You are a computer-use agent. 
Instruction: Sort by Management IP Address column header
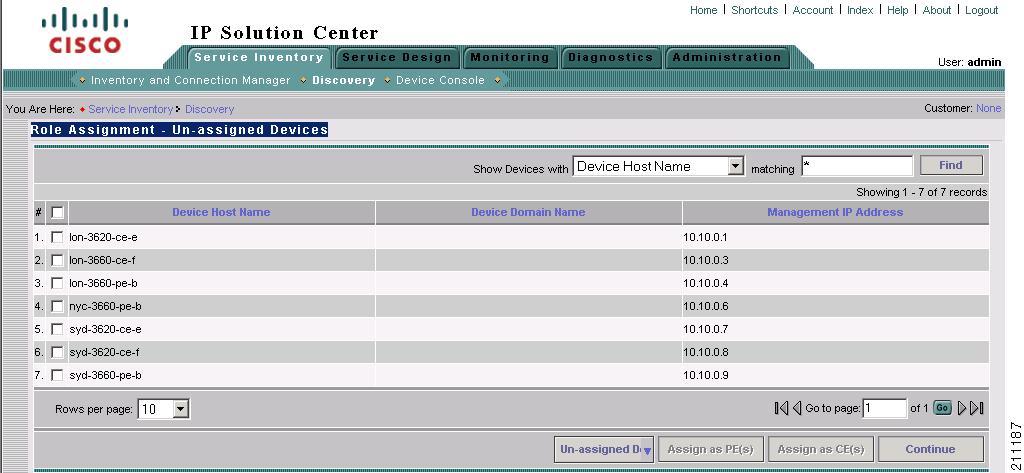point(835,212)
